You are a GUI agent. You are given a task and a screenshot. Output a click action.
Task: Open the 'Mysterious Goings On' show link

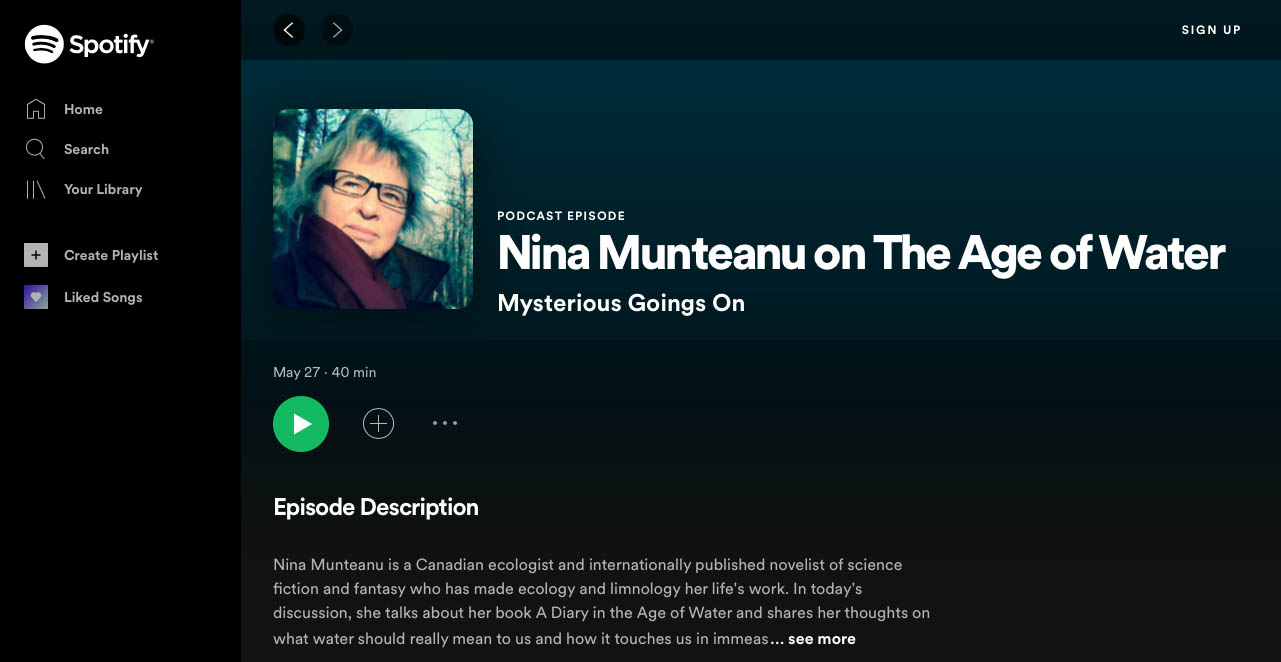click(x=621, y=303)
